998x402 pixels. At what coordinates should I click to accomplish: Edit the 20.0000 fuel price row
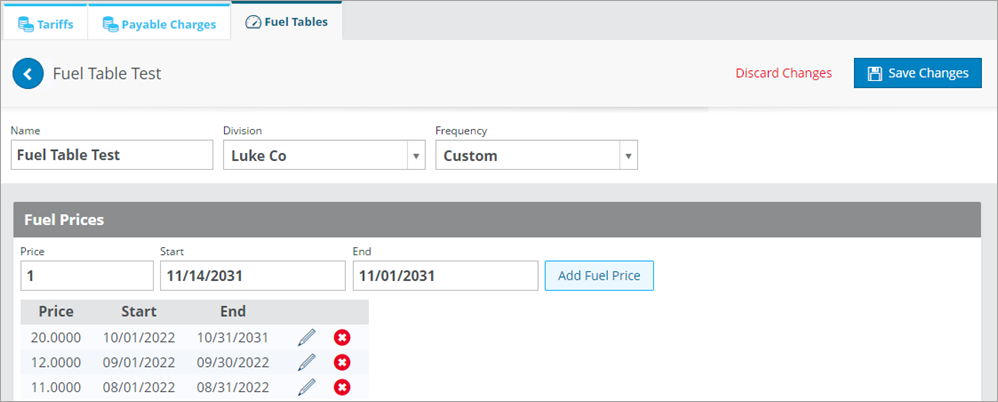coord(307,338)
